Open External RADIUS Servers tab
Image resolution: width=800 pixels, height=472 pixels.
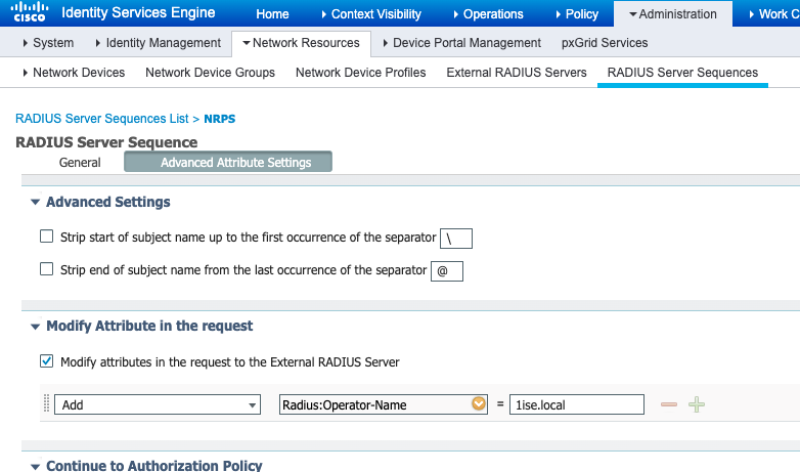tap(516, 72)
